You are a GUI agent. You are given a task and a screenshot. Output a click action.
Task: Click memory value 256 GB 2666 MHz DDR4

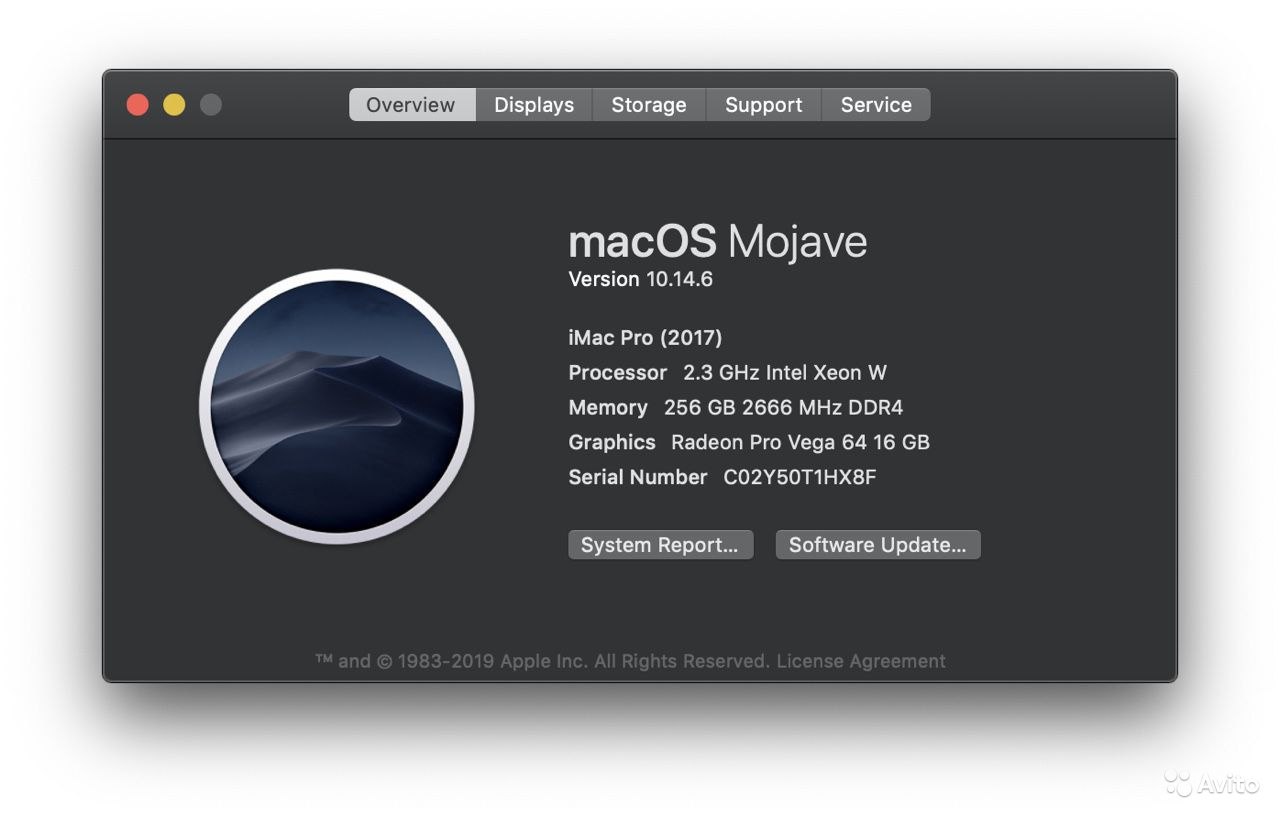click(x=783, y=408)
